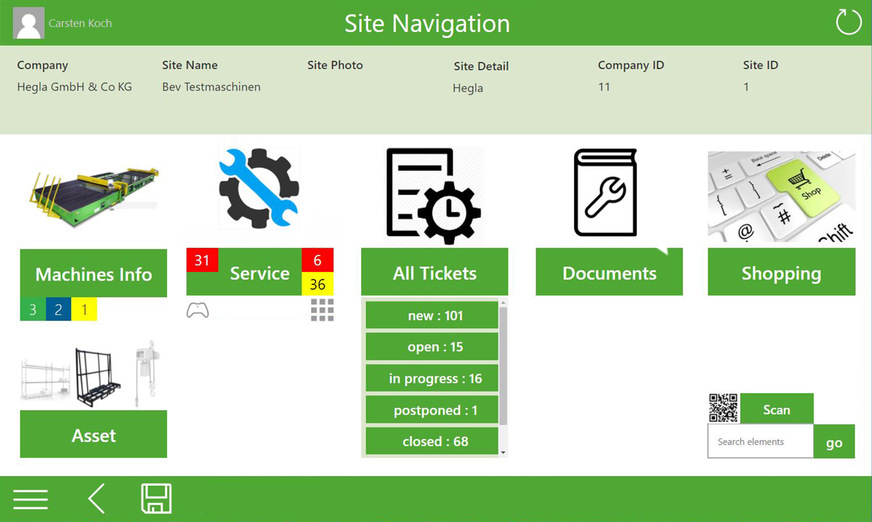Screen dimensions: 872x522
Task: Click the Shopping keyboard thumbnail image
Action: (x=781, y=196)
